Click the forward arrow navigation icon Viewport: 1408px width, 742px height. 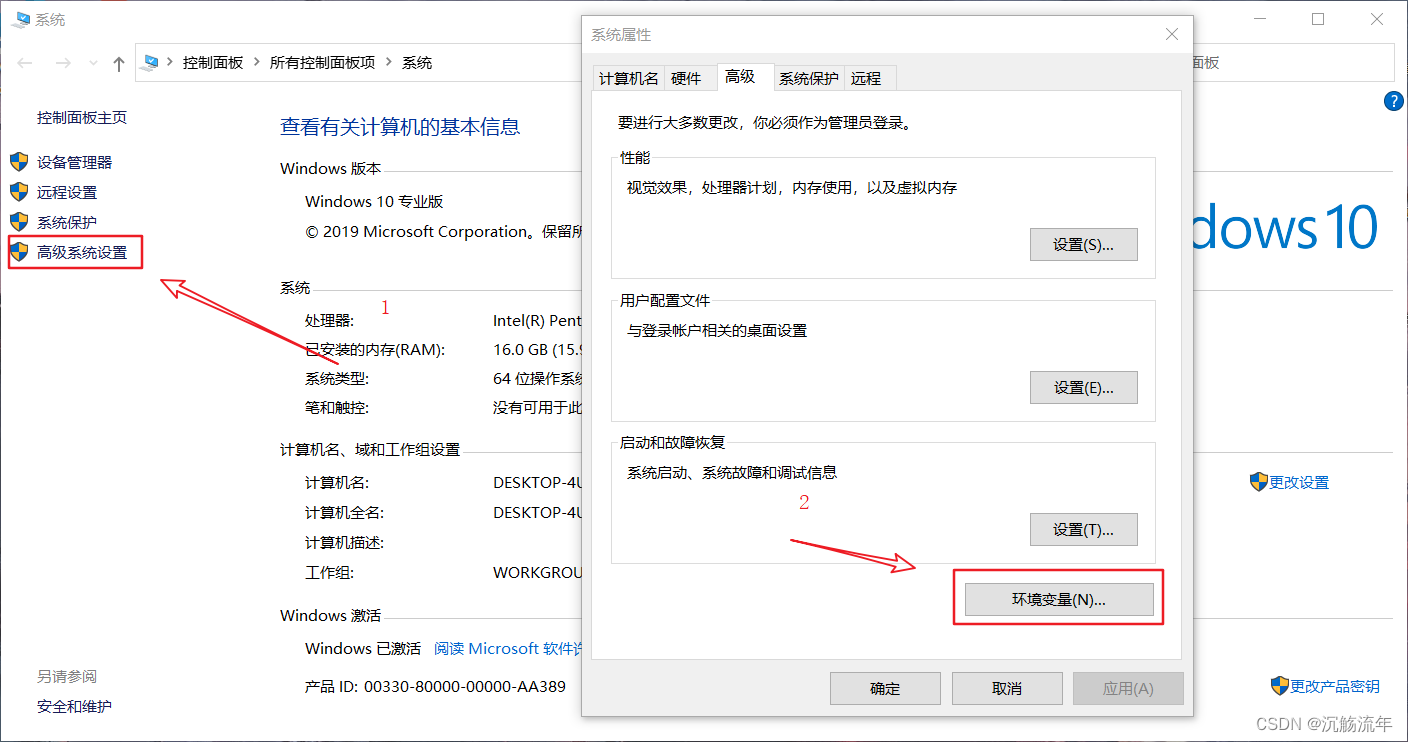tap(62, 63)
